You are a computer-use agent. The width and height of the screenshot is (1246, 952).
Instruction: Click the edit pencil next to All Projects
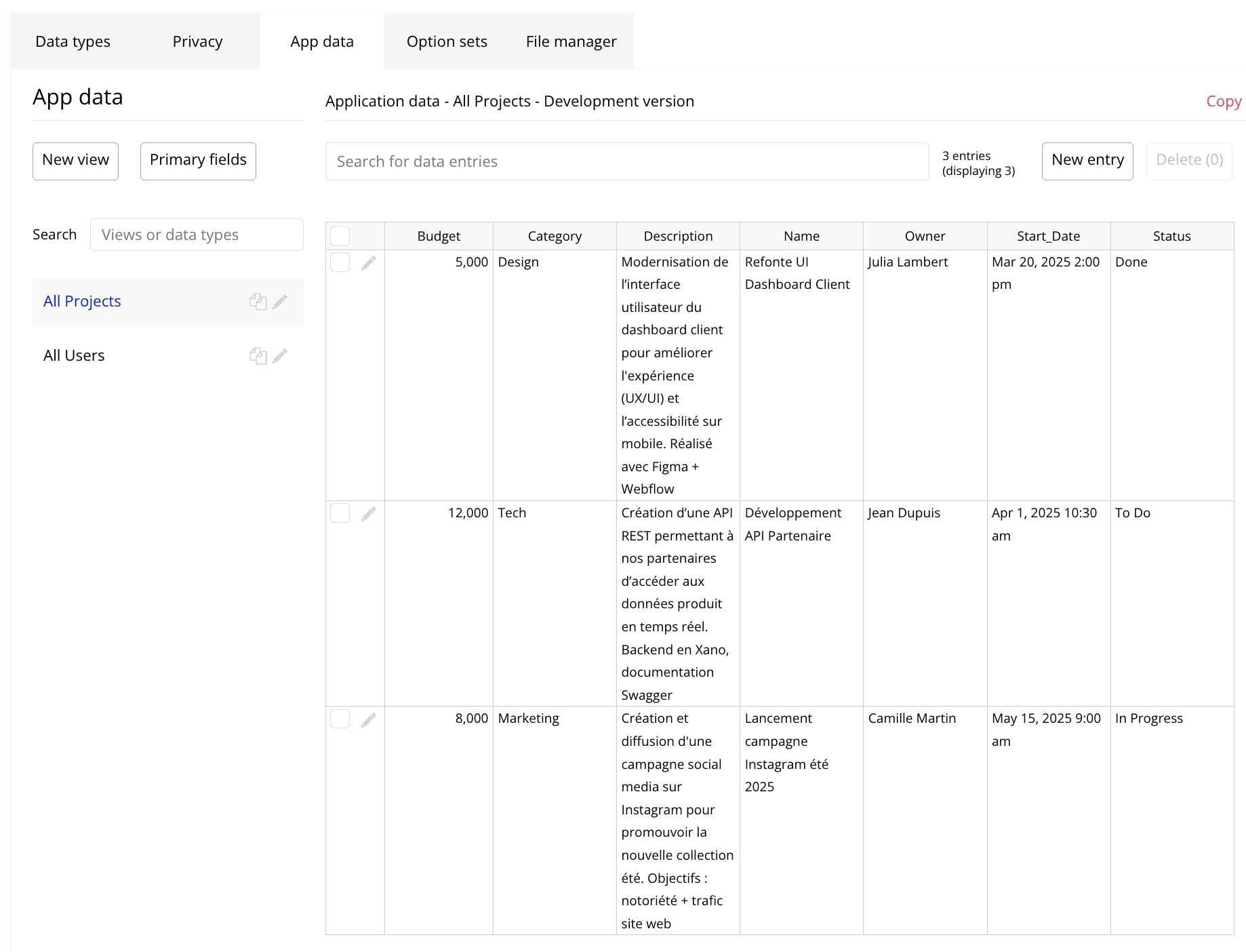280,302
